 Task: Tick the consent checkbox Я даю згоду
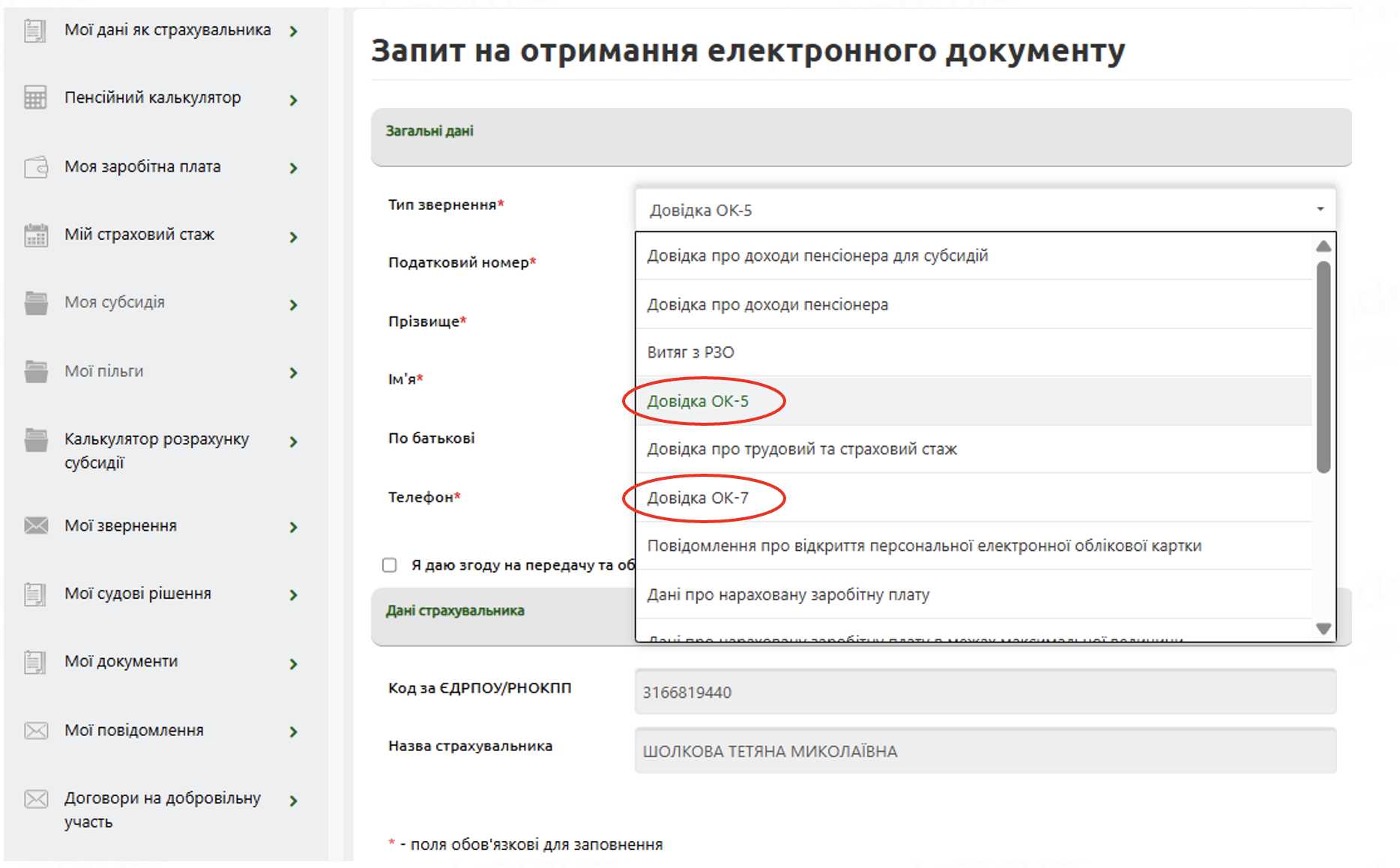(389, 565)
